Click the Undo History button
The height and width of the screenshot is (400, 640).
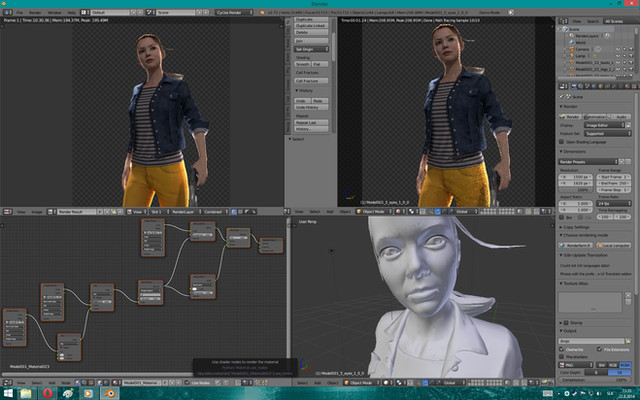tap(310, 108)
